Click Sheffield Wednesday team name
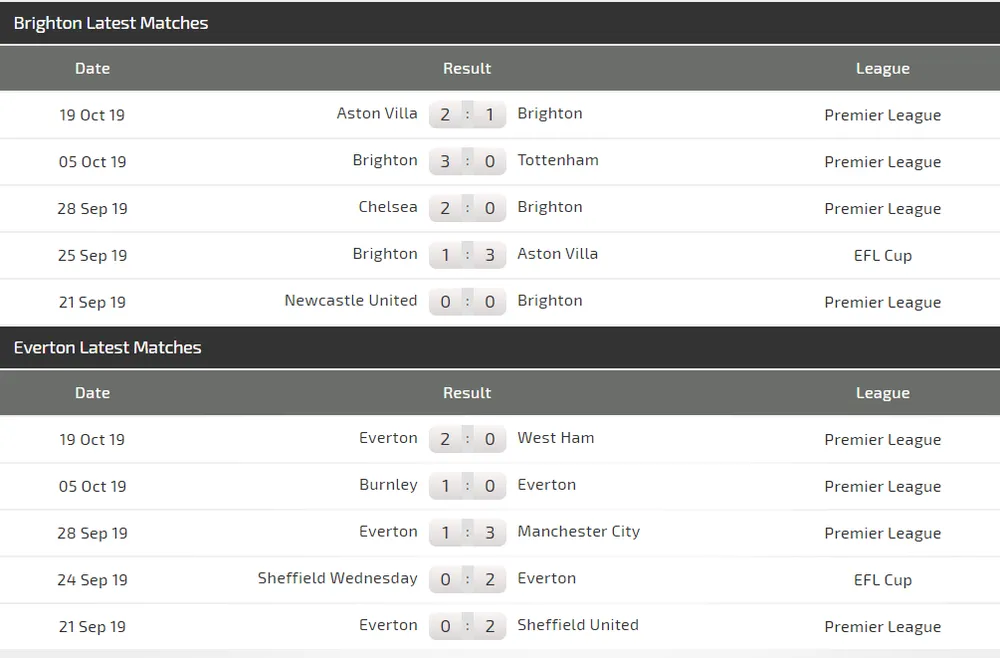The width and height of the screenshot is (1000, 658). [337, 579]
